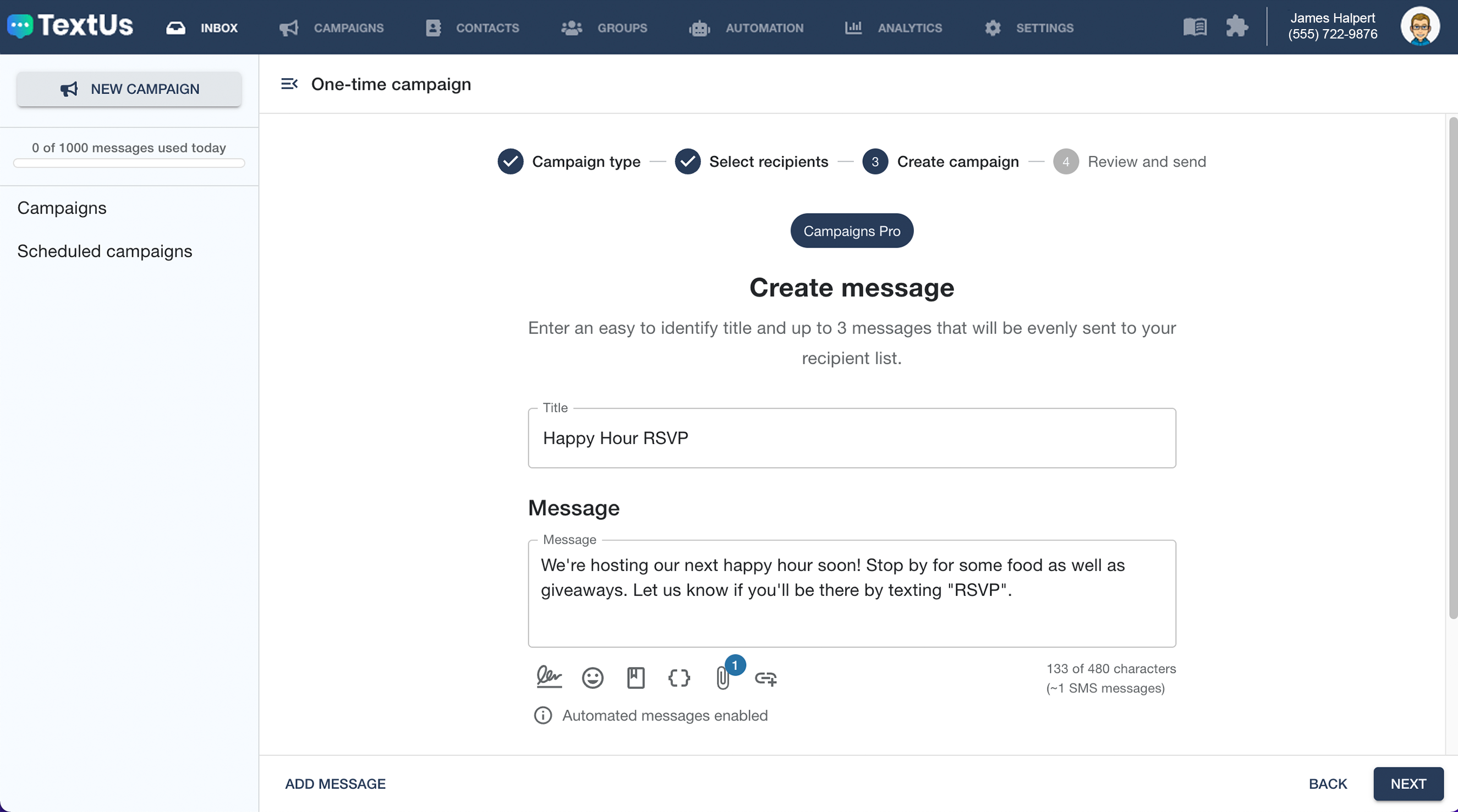Open the integrations puzzle icon
The image size is (1458, 812).
coord(1237,26)
